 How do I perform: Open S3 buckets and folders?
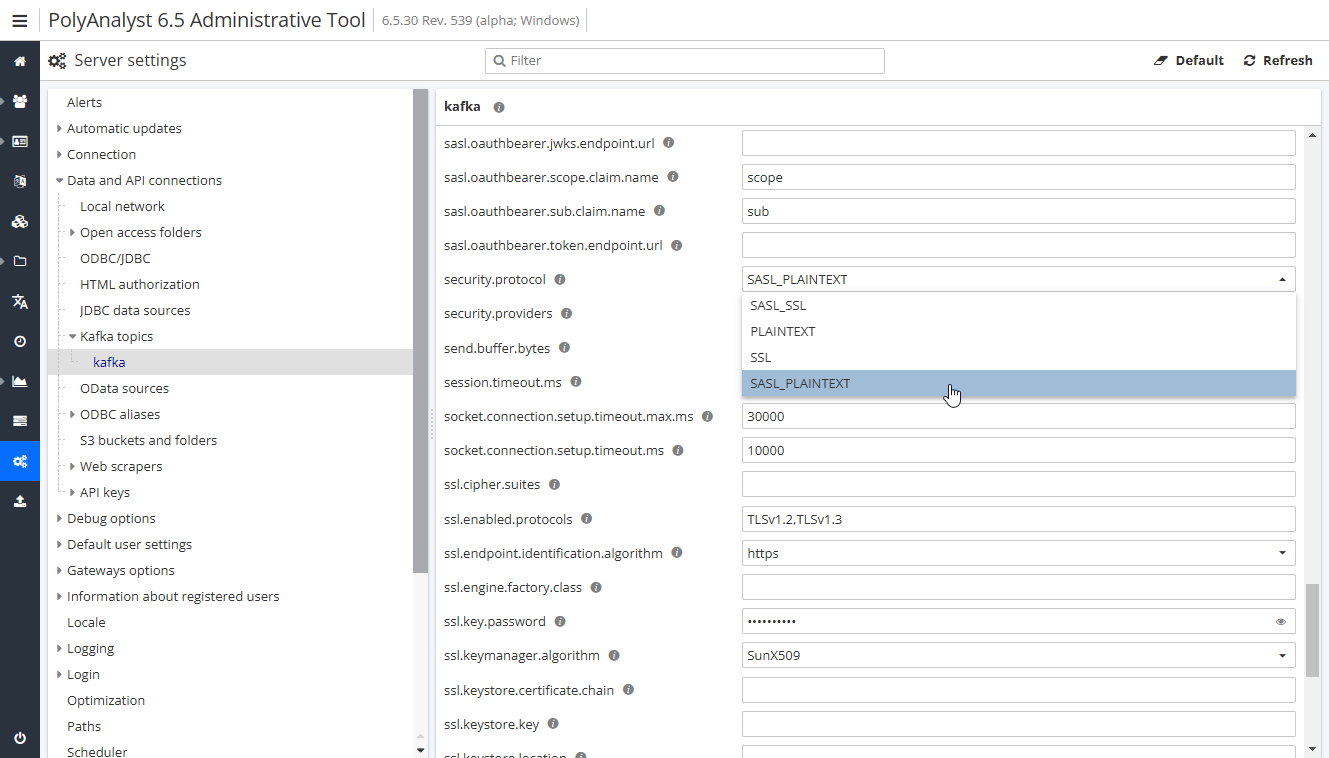click(x=148, y=440)
